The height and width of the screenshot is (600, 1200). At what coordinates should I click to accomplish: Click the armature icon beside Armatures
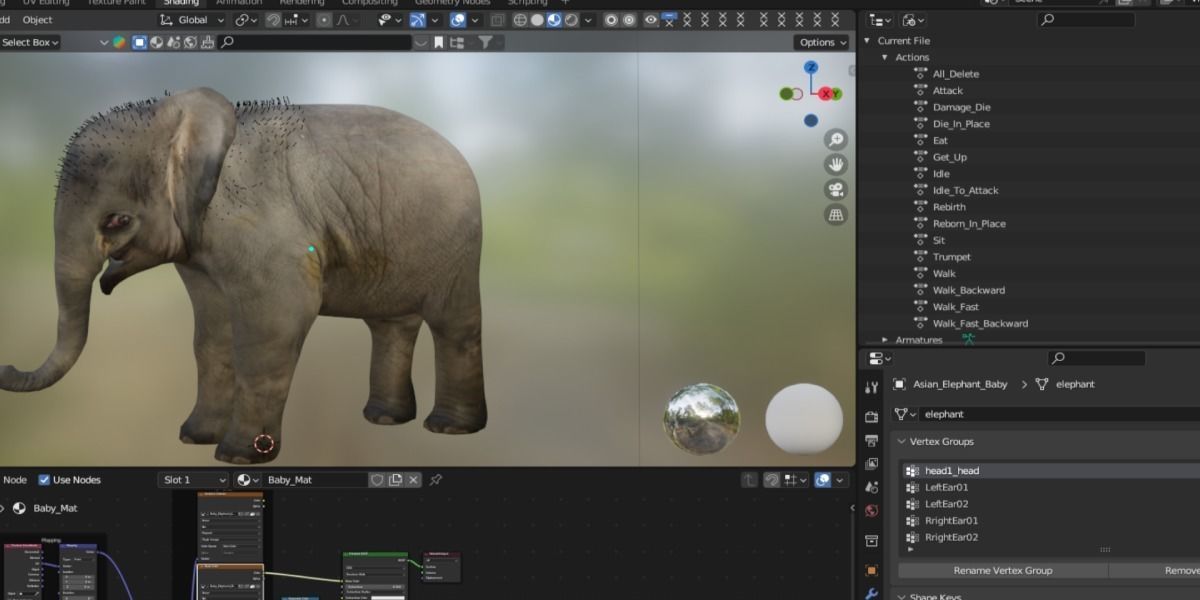pyautogui.click(x=968, y=339)
